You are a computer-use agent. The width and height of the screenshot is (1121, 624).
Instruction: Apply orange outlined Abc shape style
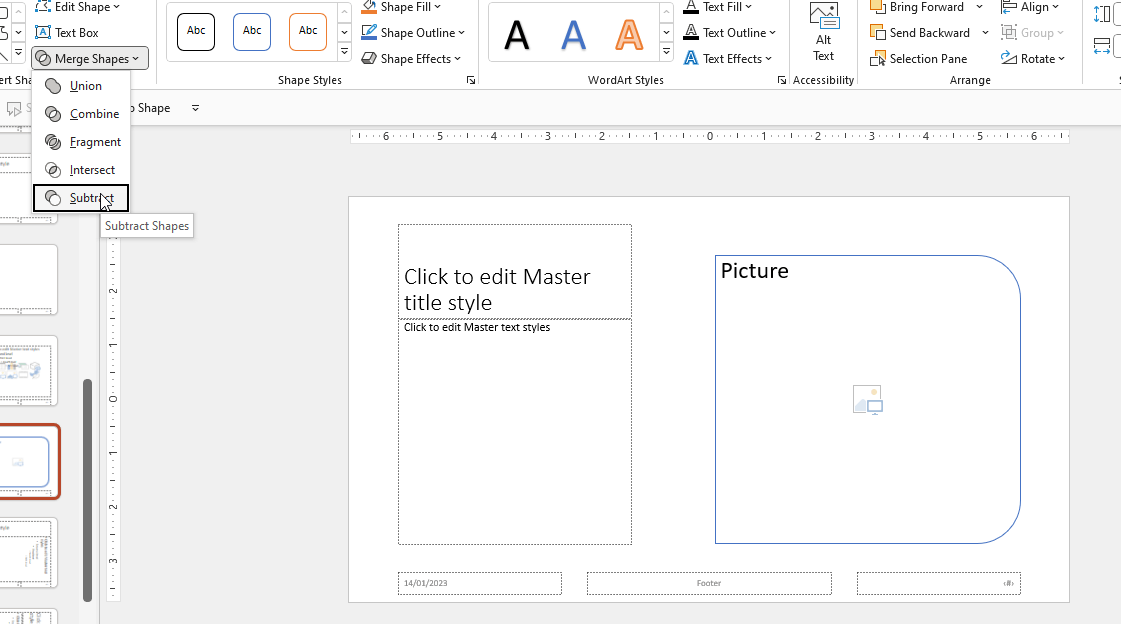(x=308, y=32)
